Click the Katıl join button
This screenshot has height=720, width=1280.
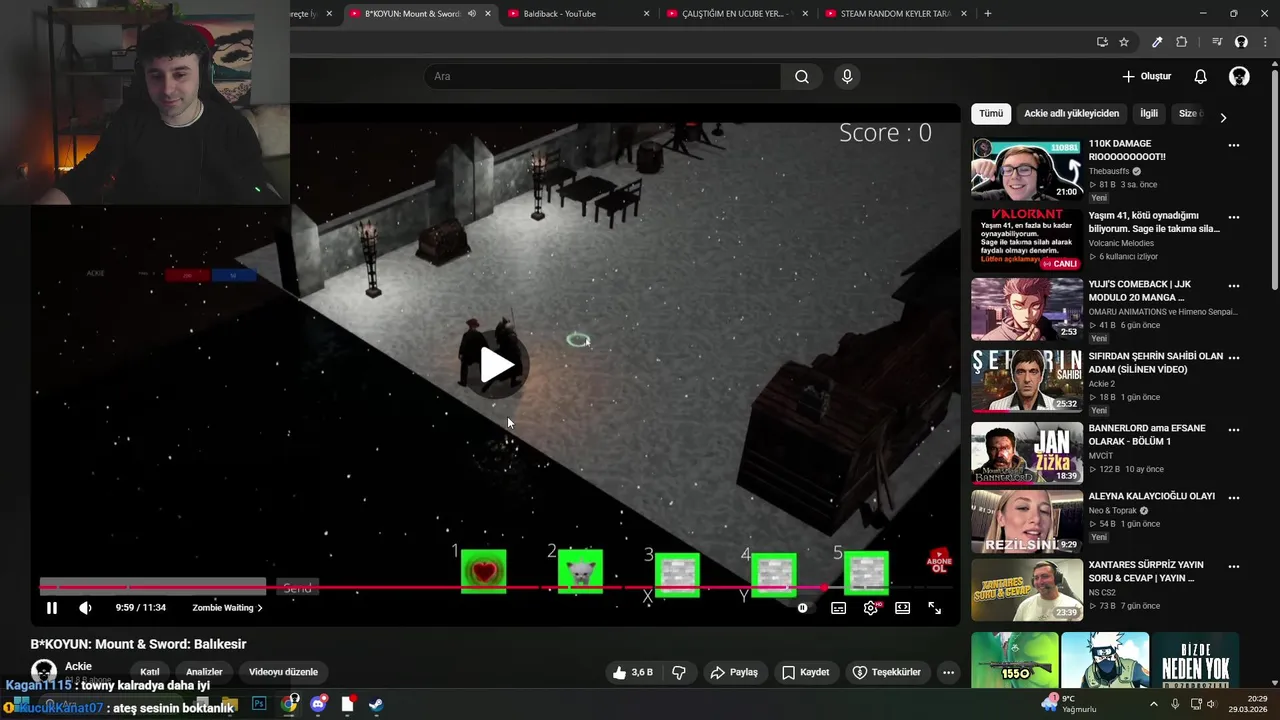pyautogui.click(x=150, y=672)
